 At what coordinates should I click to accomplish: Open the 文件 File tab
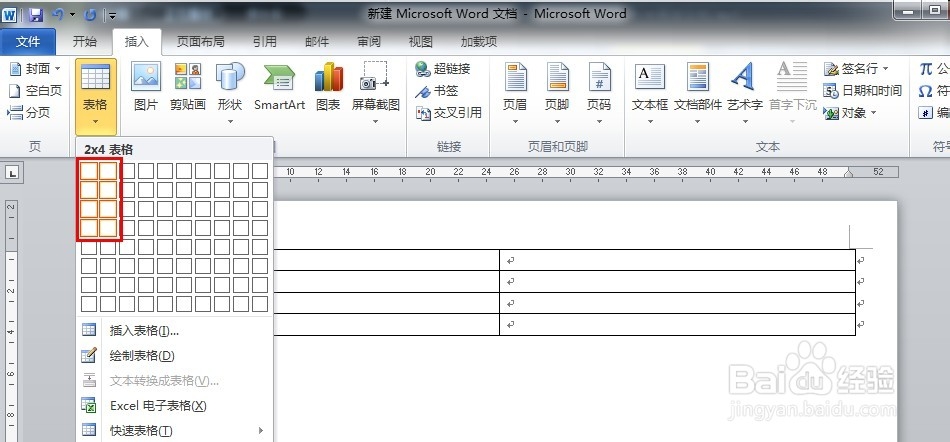(28, 42)
